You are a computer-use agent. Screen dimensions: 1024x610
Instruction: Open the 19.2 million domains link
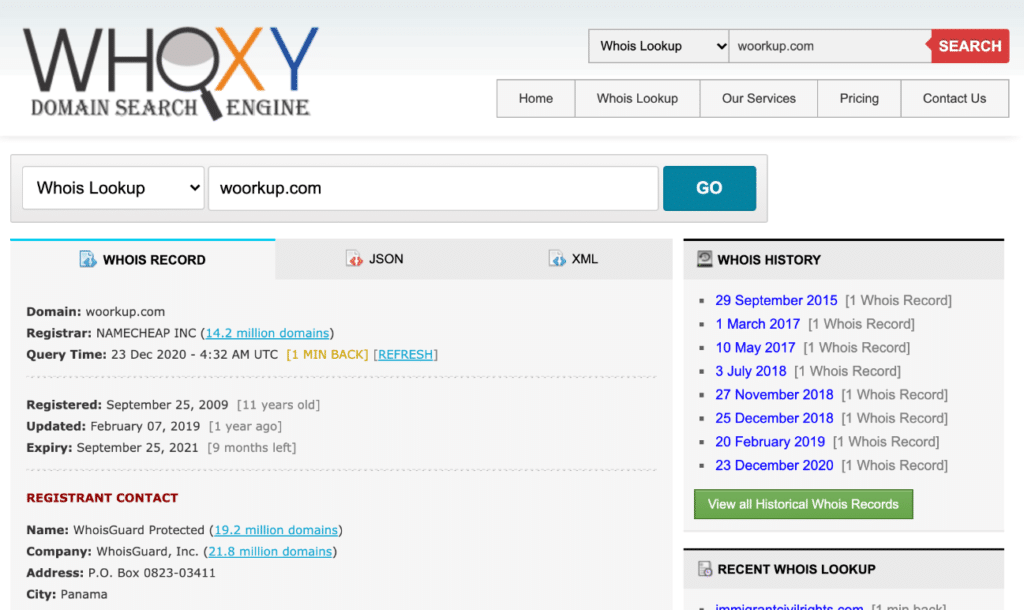click(276, 530)
